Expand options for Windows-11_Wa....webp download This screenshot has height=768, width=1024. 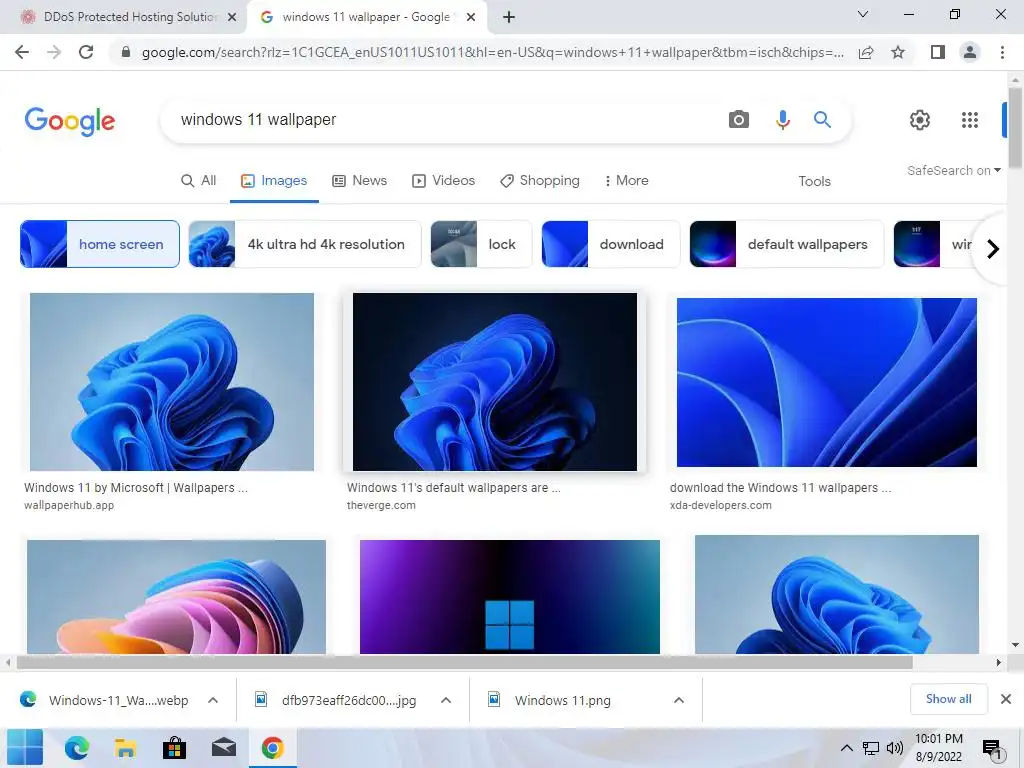click(x=213, y=700)
